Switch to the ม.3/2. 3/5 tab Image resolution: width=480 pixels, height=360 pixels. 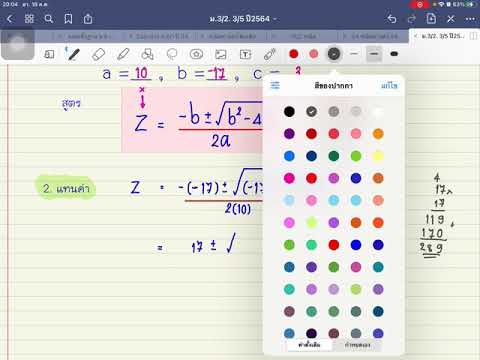442,36
